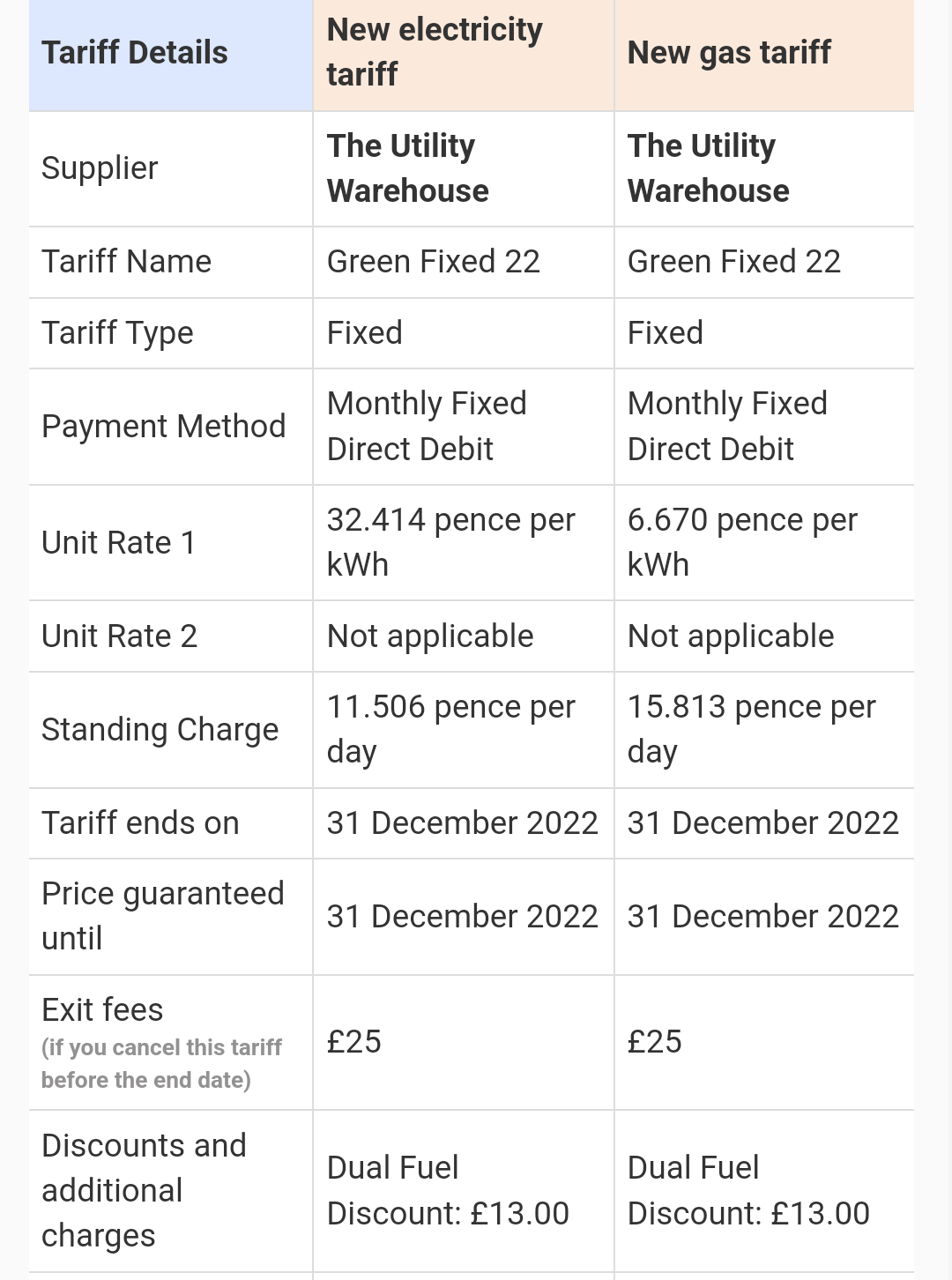Click The Utility Warehouse electricity supplier text

pyautogui.click(x=408, y=168)
